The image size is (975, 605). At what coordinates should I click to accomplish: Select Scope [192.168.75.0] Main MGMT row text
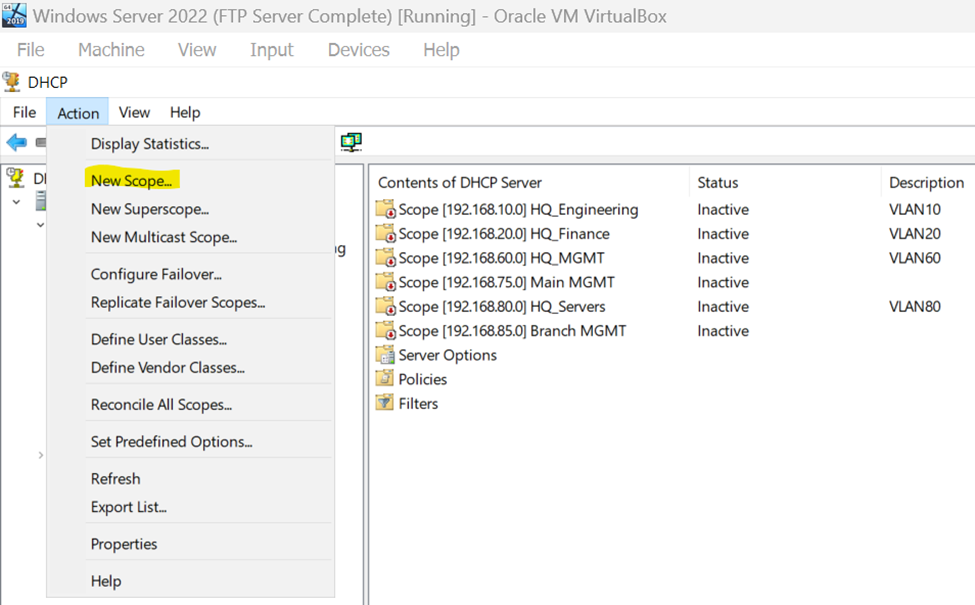(x=507, y=282)
